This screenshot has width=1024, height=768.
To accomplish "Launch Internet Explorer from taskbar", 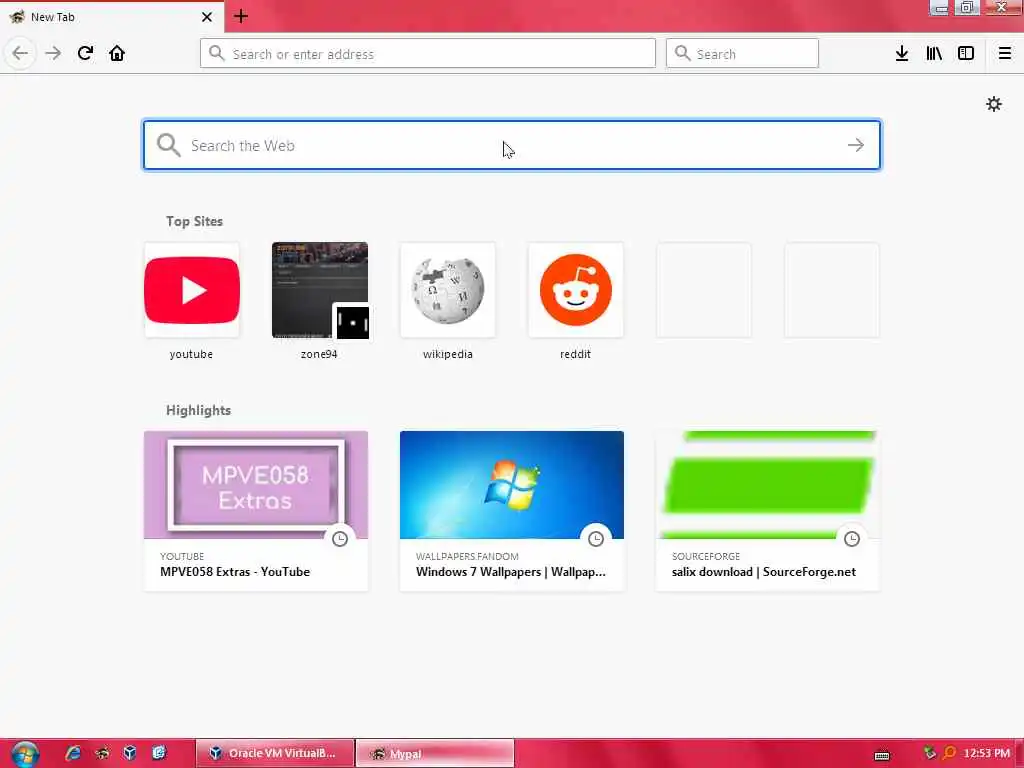I will pos(72,753).
